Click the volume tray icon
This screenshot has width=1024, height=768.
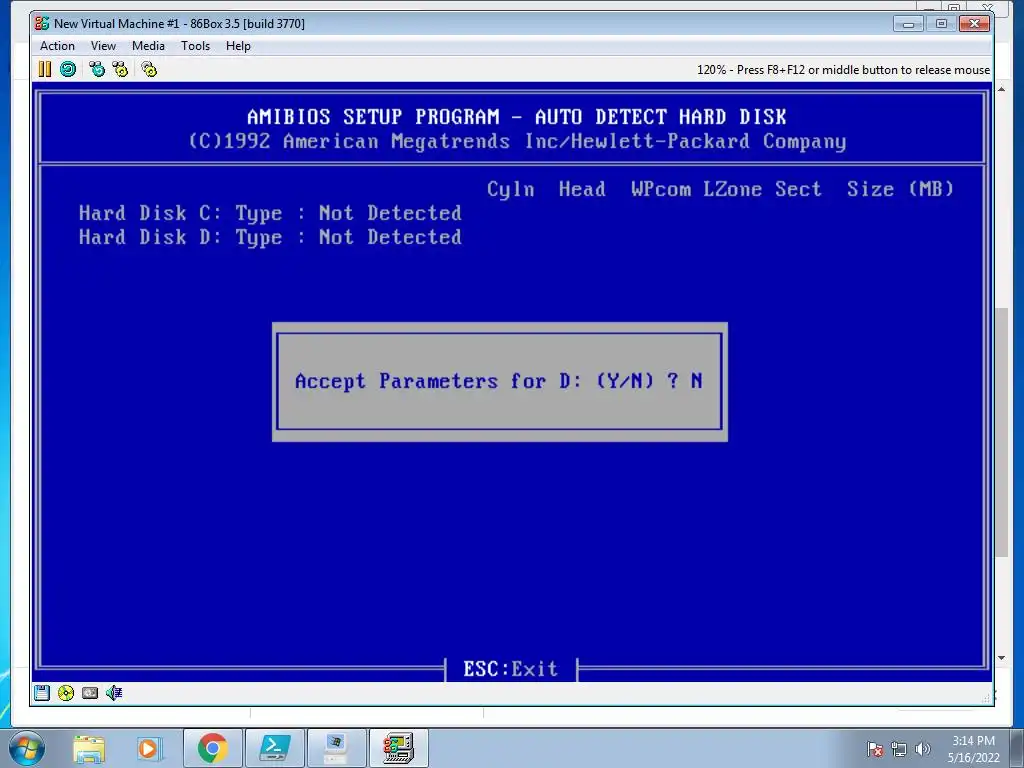pyautogui.click(x=923, y=749)
